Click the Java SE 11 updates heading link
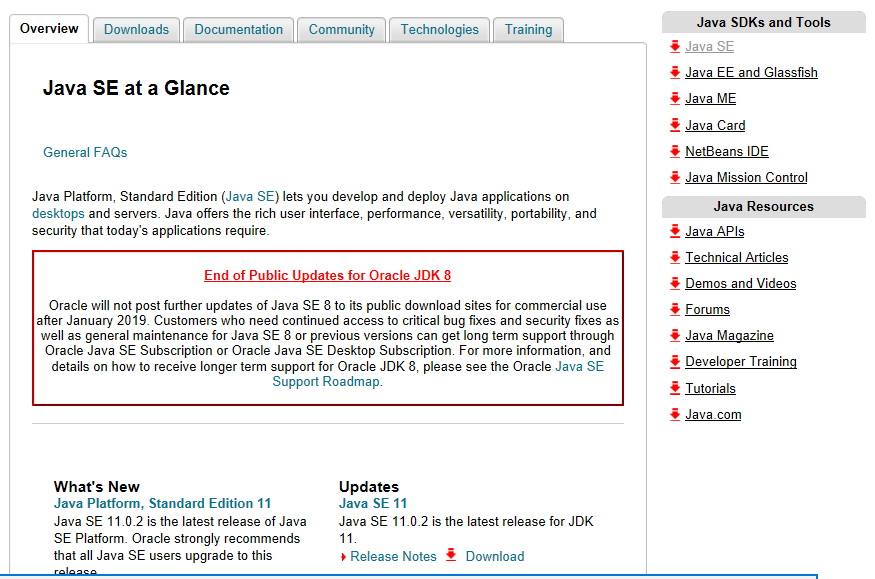Screen dimensions: 875x579 (x=373, y=503)
